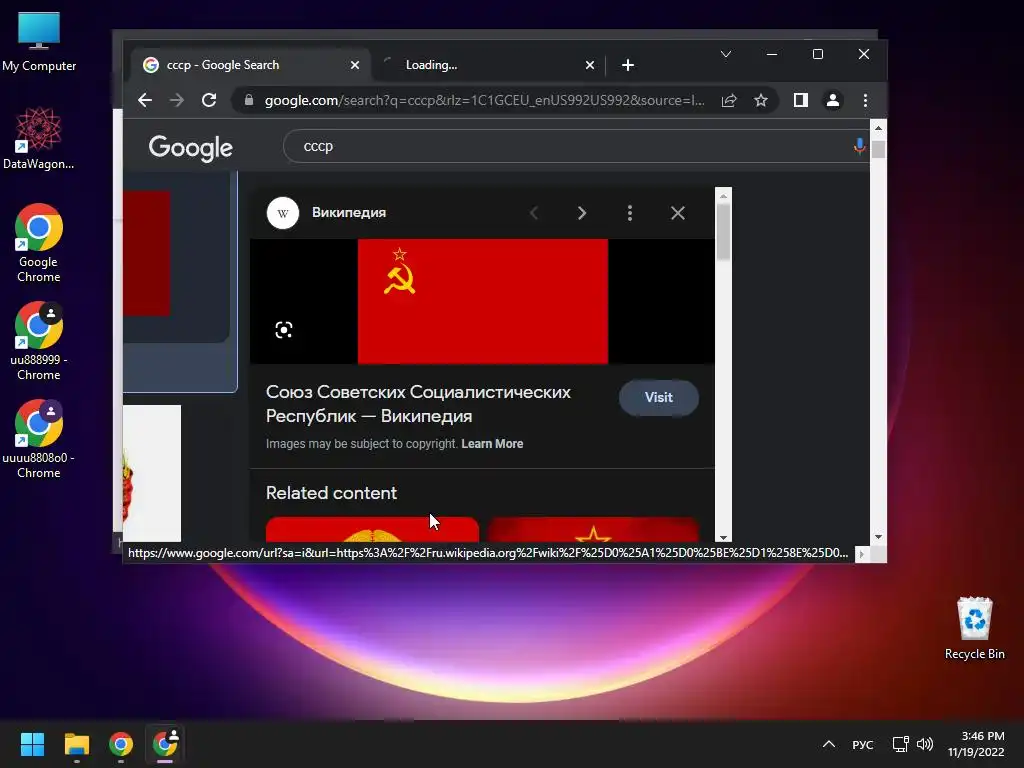
Task: Open the clock showing 3:46 PM
Action: 976,744
